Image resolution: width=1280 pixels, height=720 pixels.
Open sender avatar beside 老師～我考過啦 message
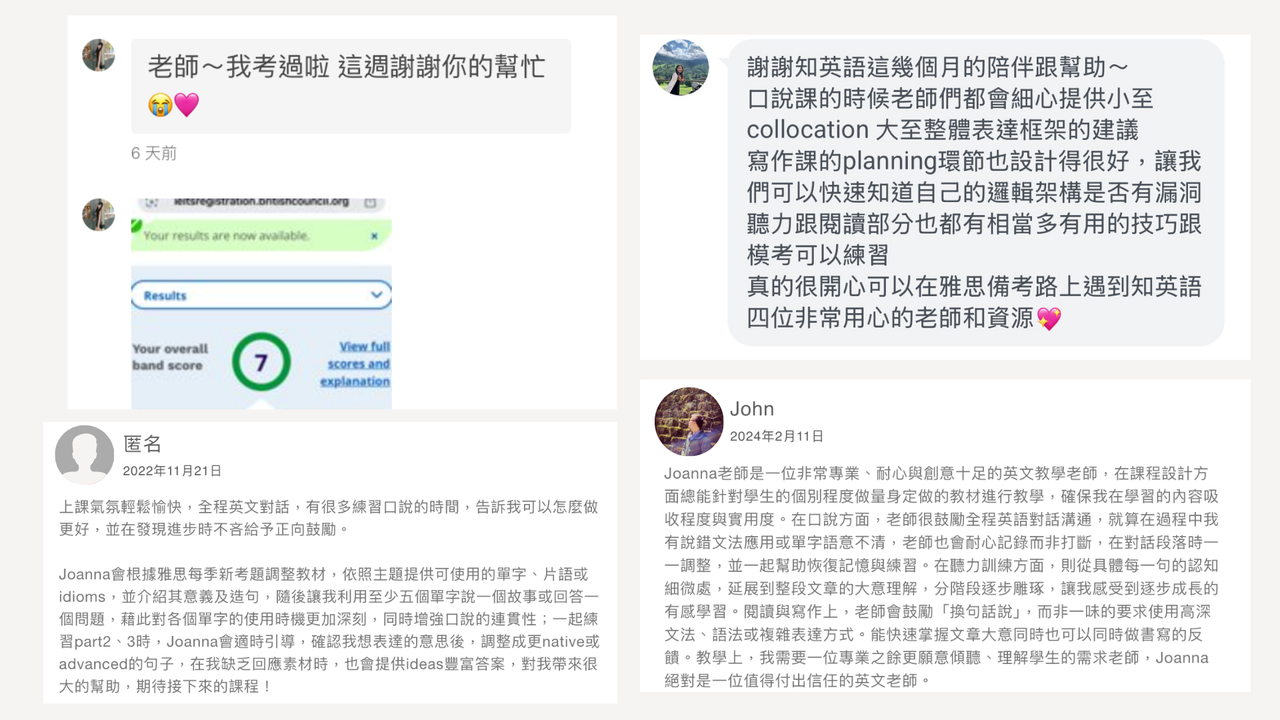point(98,55)
